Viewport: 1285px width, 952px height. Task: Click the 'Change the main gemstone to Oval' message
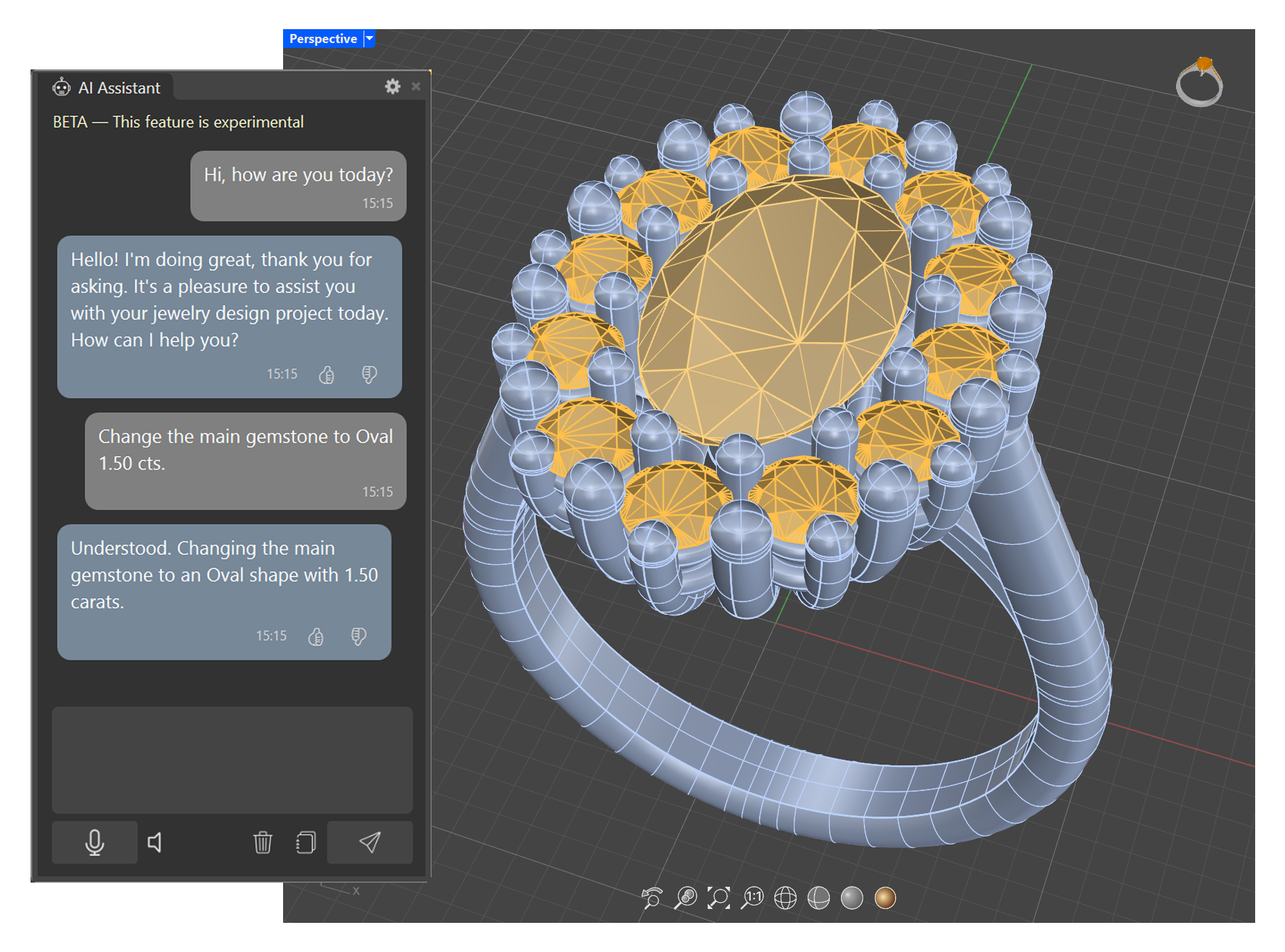246,461
